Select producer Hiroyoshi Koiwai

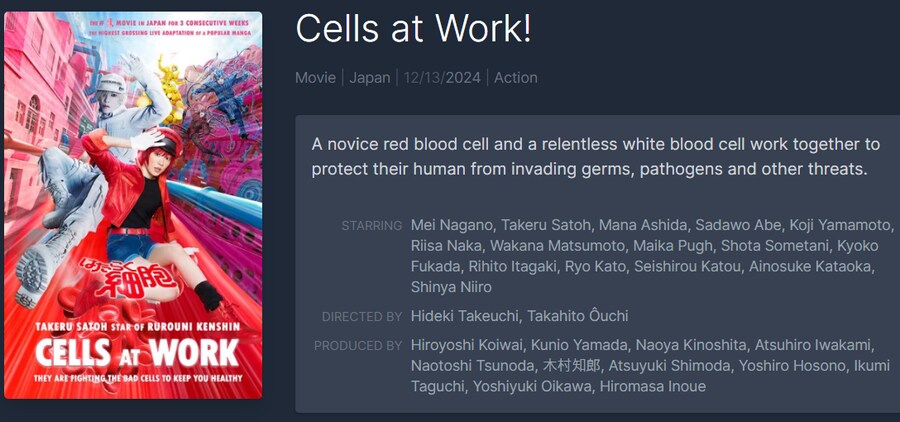point(466,346)
